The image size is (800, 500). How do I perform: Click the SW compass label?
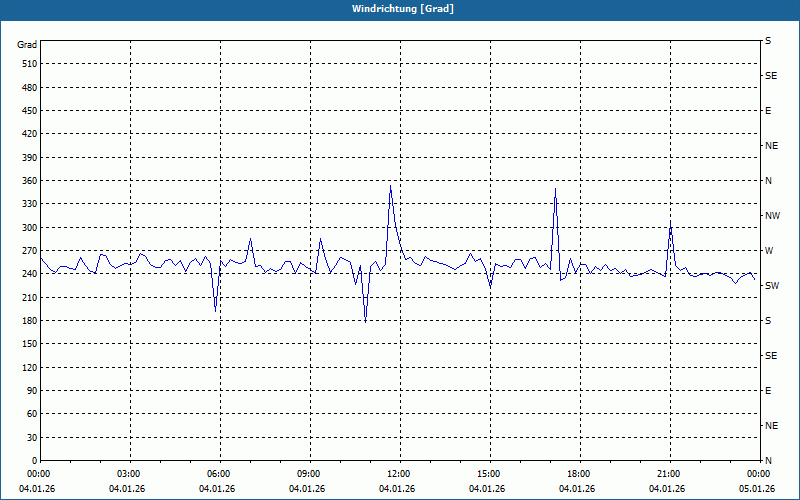772,286
